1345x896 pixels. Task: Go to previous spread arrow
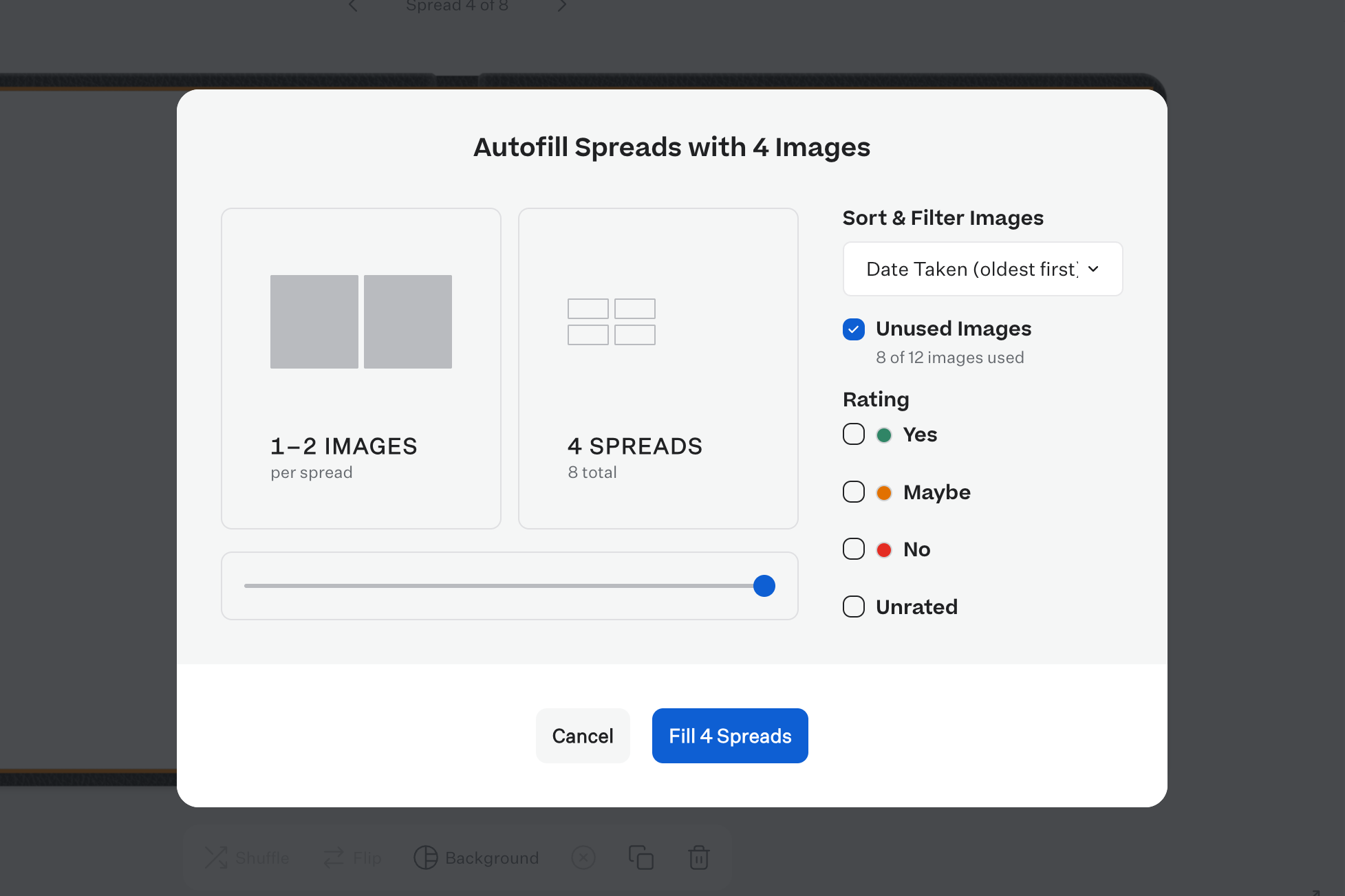tap(353, 6)
